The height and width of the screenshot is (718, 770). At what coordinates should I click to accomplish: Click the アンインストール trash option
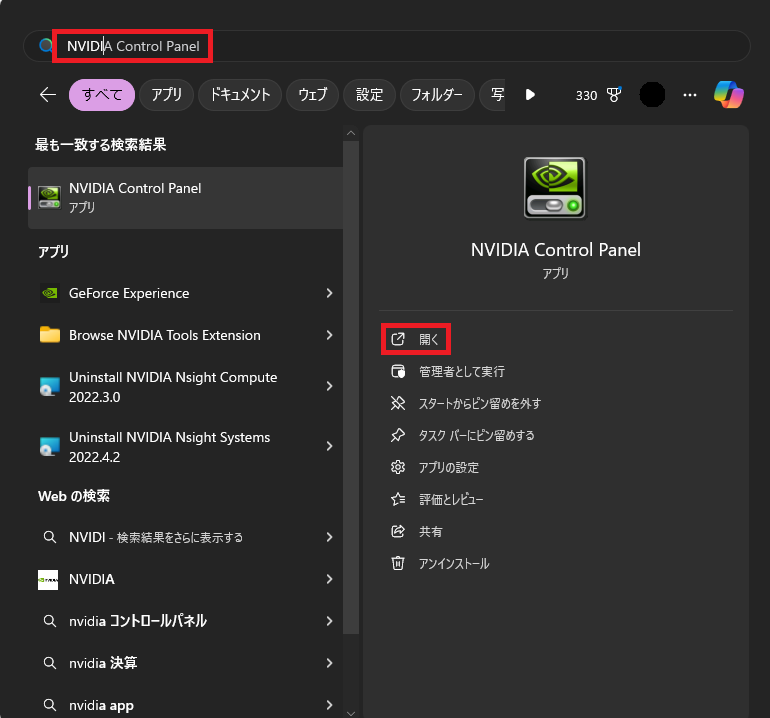tap(453, 564)
